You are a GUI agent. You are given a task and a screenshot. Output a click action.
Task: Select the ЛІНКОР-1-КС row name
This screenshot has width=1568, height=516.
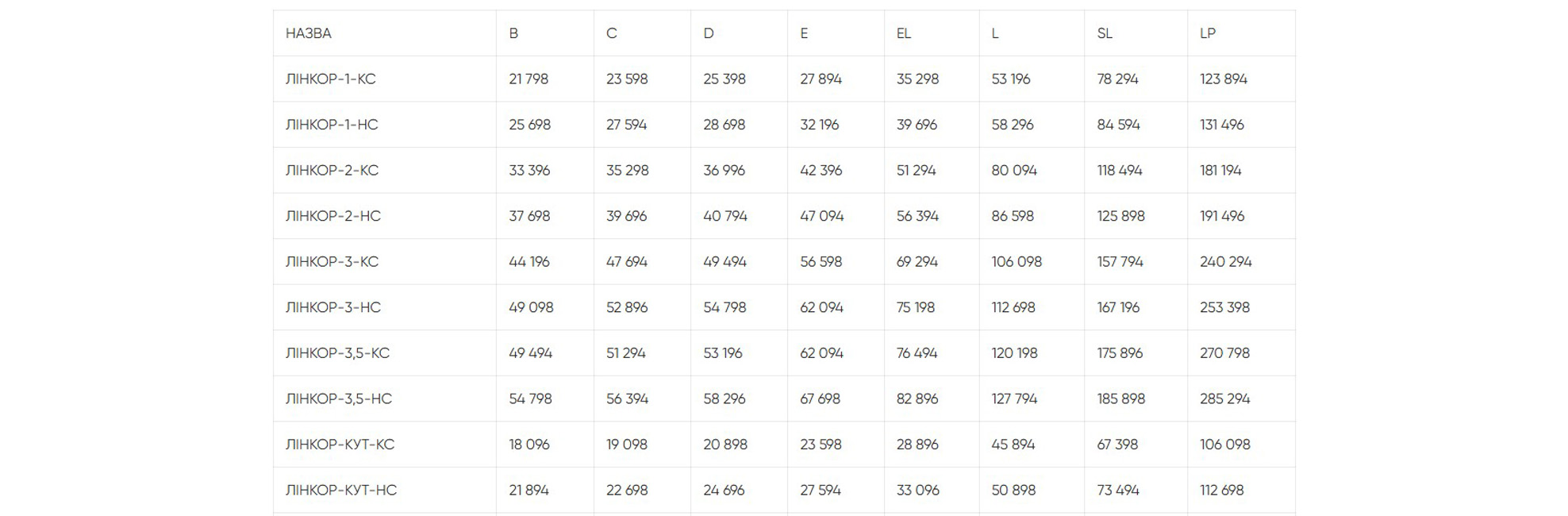point(331,79)
